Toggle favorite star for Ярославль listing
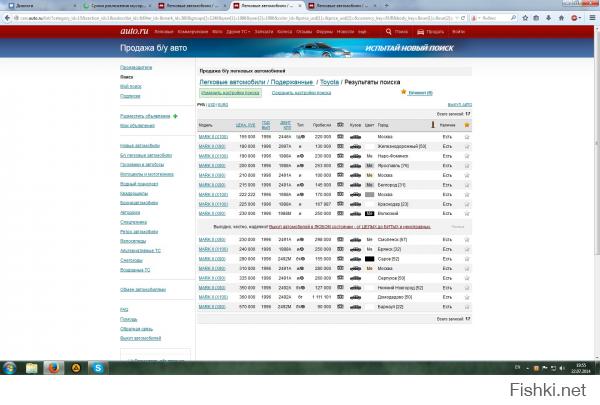This screenshot has height=405, width=600. [x=466, y=166]
